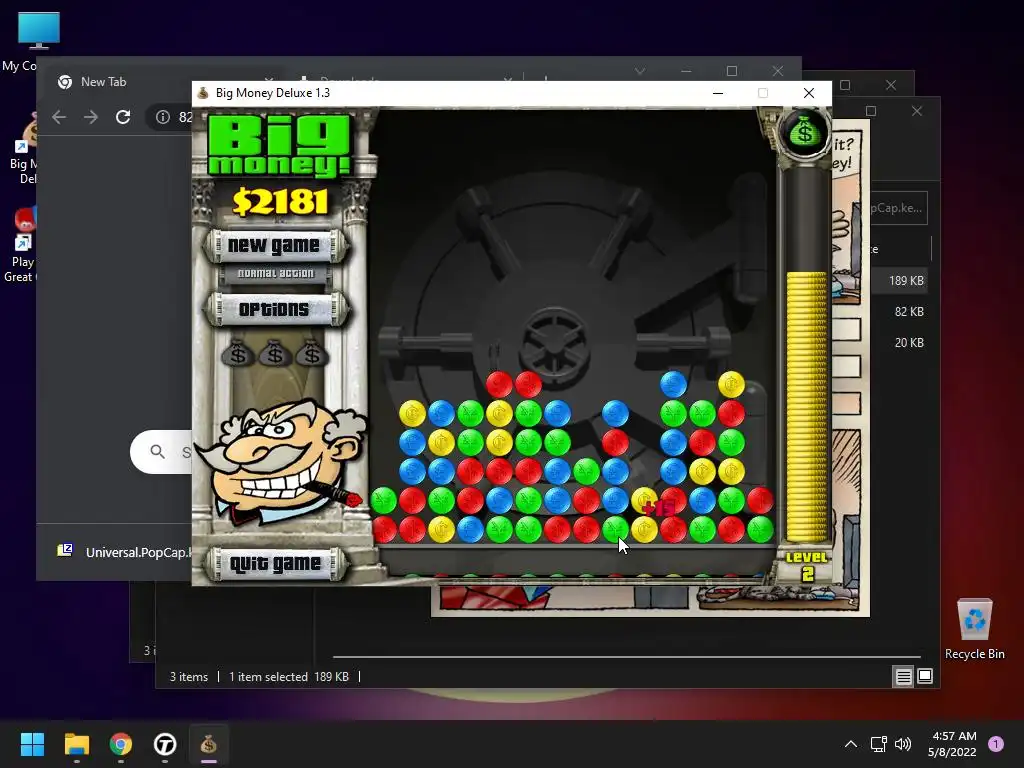Open Google Chrome from the taskbar
Screen dimensions: 1024x768
tap(121, 744)
